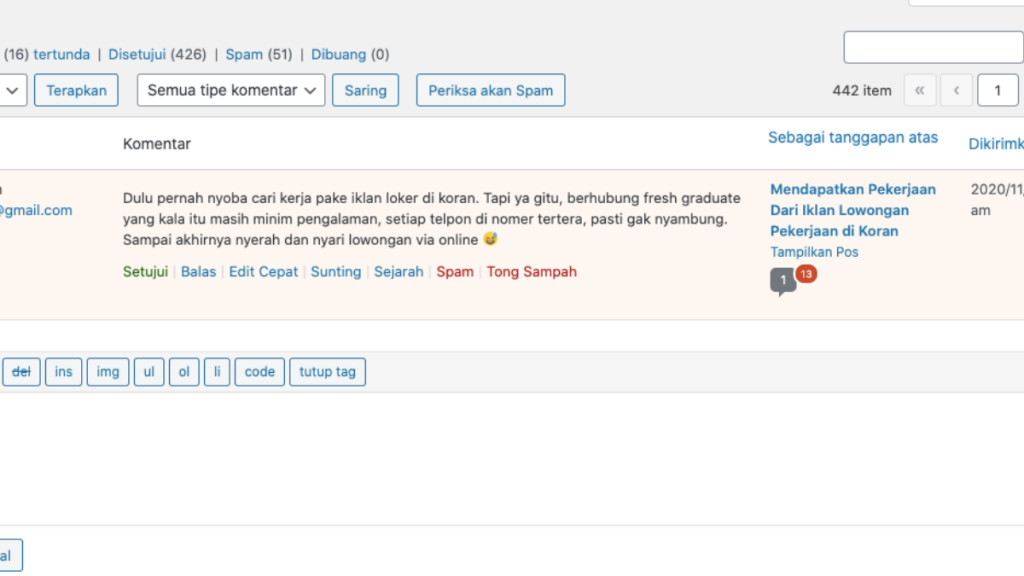Insert strikethrough del tag
The width and height of the screenshot is (1024, 576).
point(21,372)
